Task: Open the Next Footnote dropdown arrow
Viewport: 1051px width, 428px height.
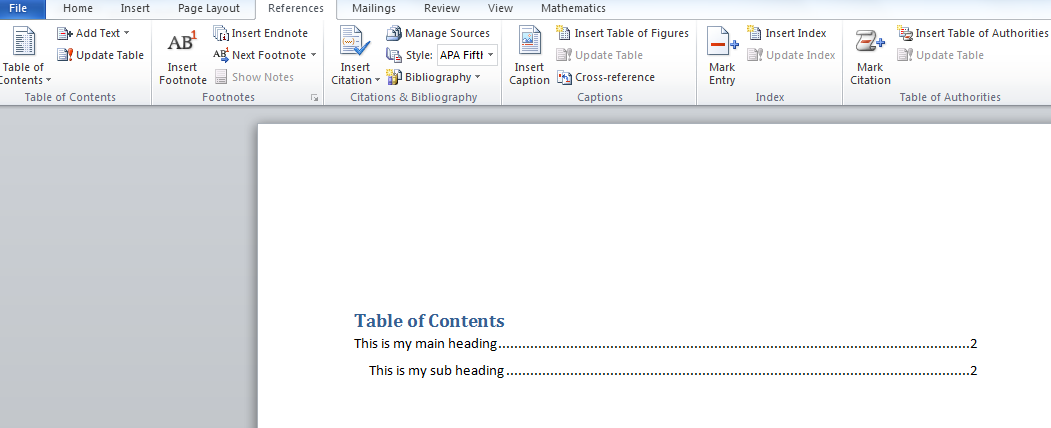Action: [313, 55]
